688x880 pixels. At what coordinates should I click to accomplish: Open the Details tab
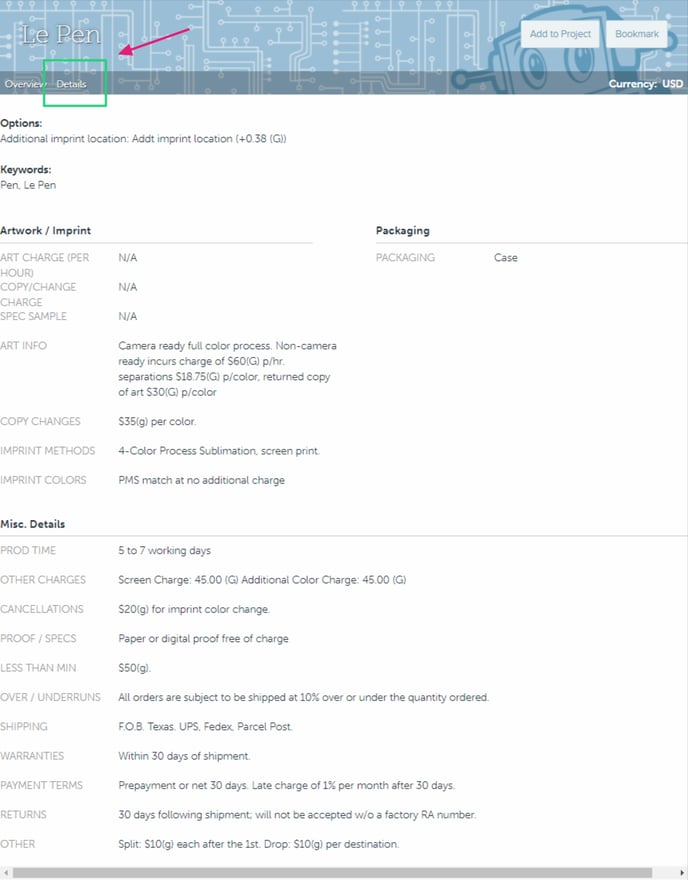click(x=71, y=84)
